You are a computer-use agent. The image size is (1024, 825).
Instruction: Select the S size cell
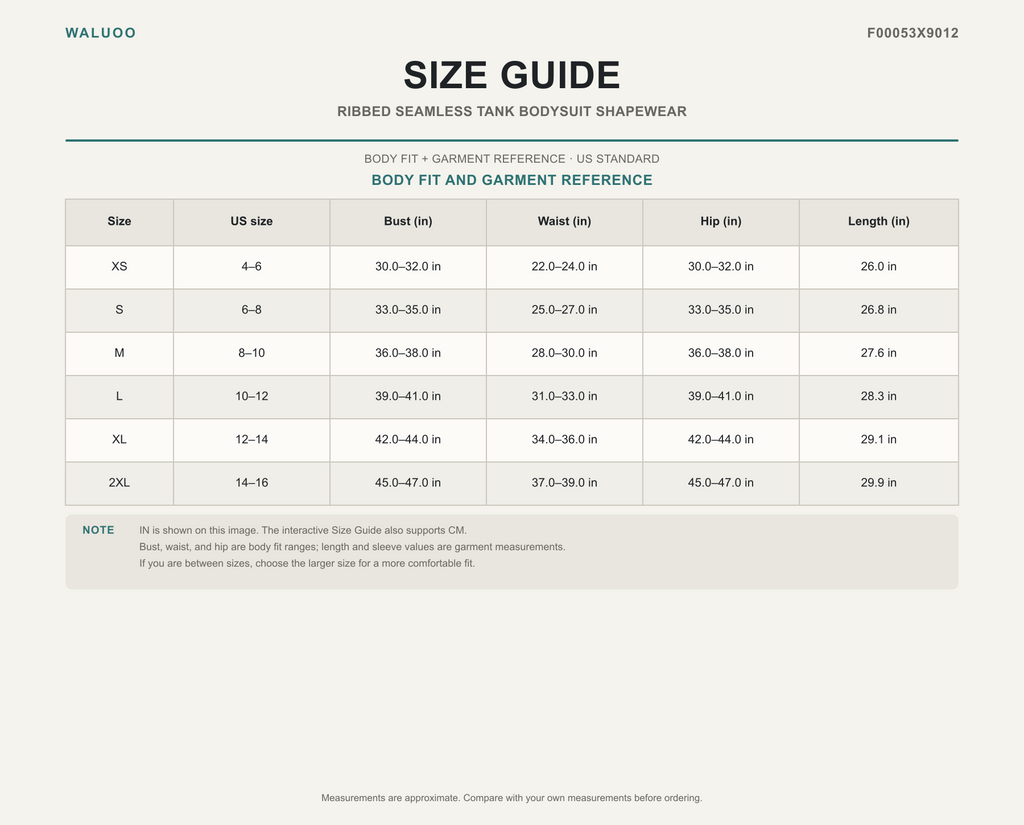click(120, 310)
